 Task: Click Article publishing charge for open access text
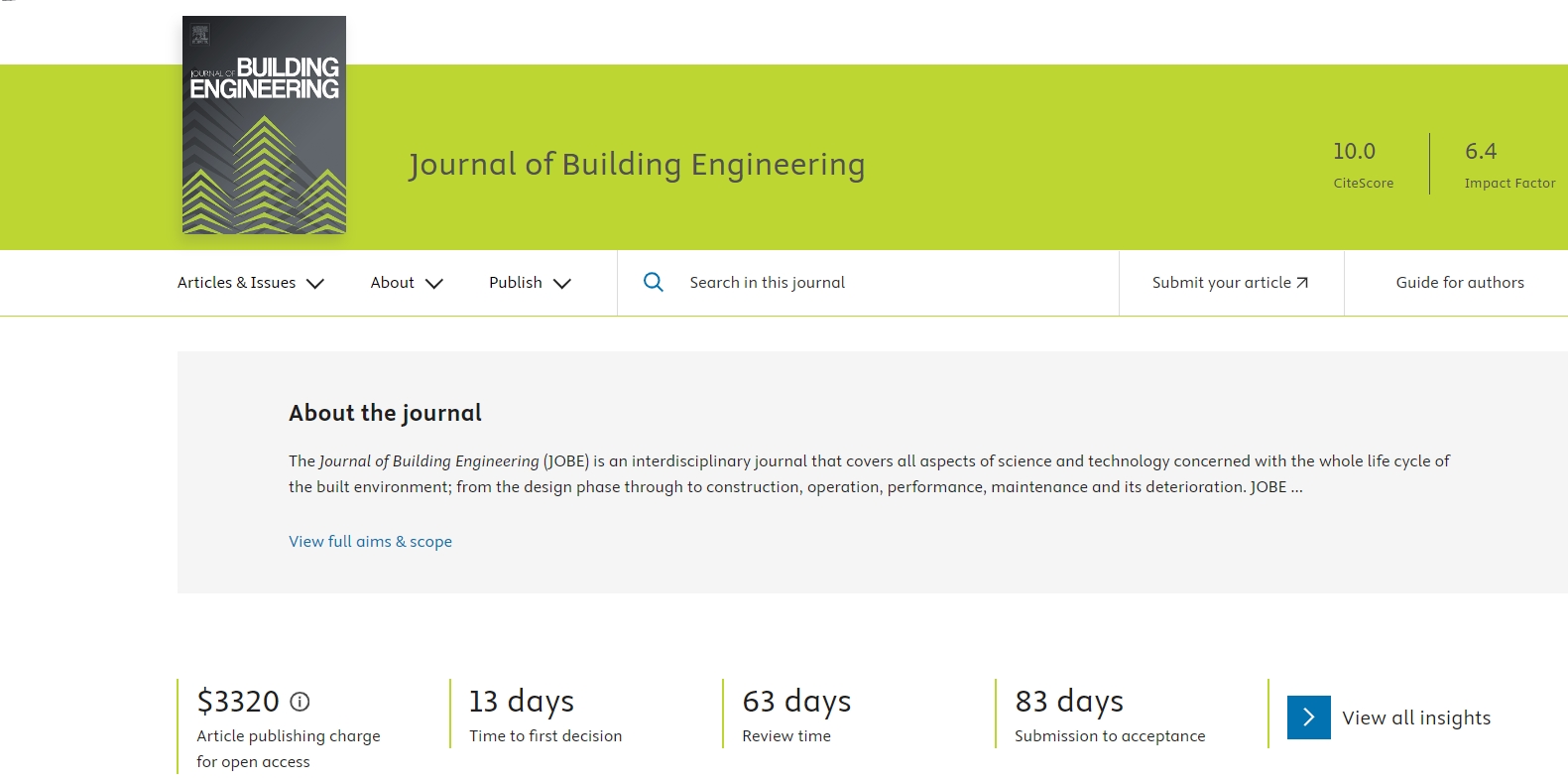coord(289,749)
